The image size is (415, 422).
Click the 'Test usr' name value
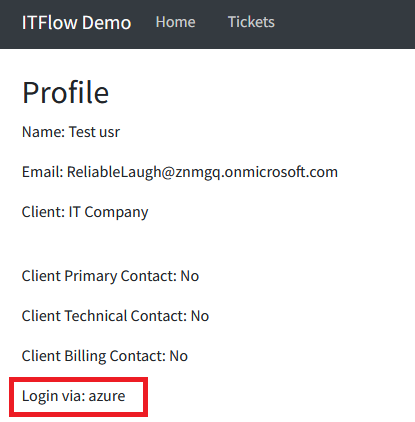[94, 132]
